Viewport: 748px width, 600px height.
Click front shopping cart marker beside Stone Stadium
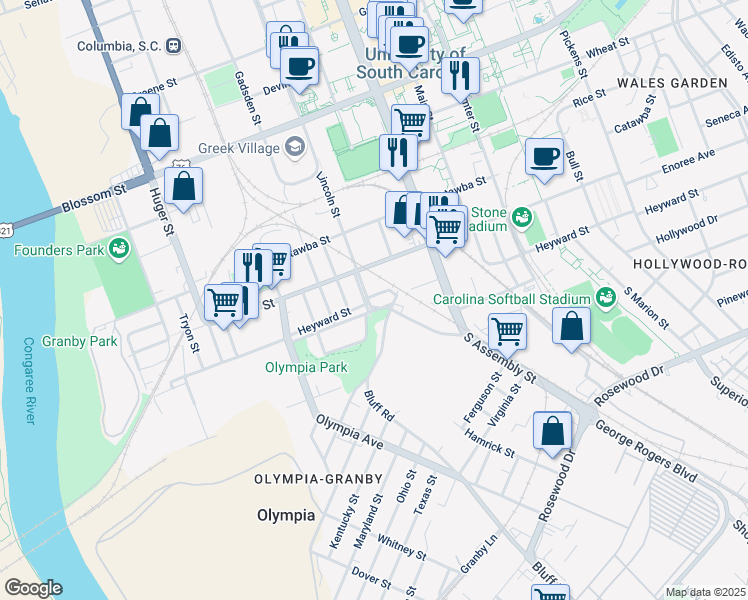coord(446,230)
